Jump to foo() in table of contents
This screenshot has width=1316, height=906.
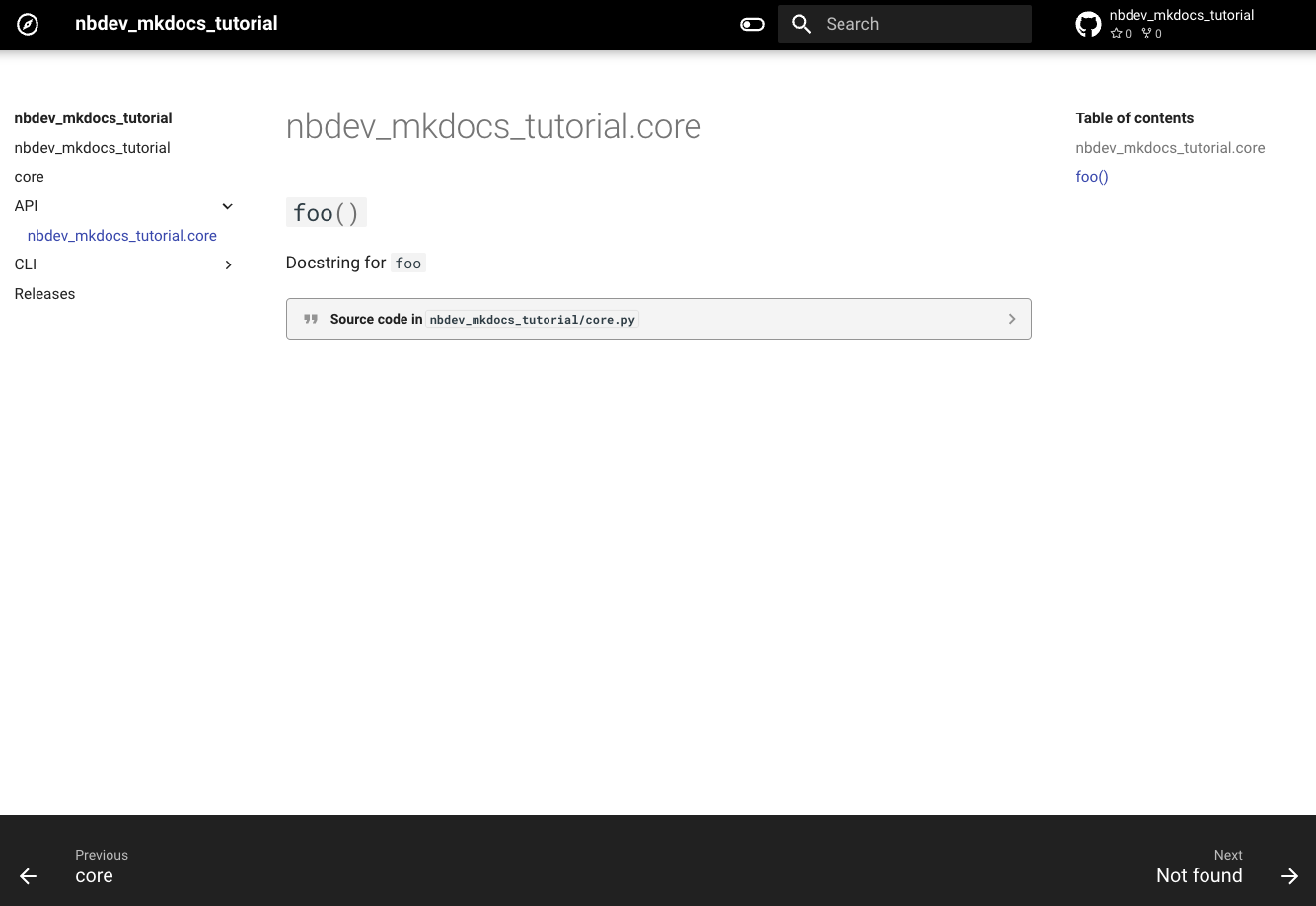1092,177
